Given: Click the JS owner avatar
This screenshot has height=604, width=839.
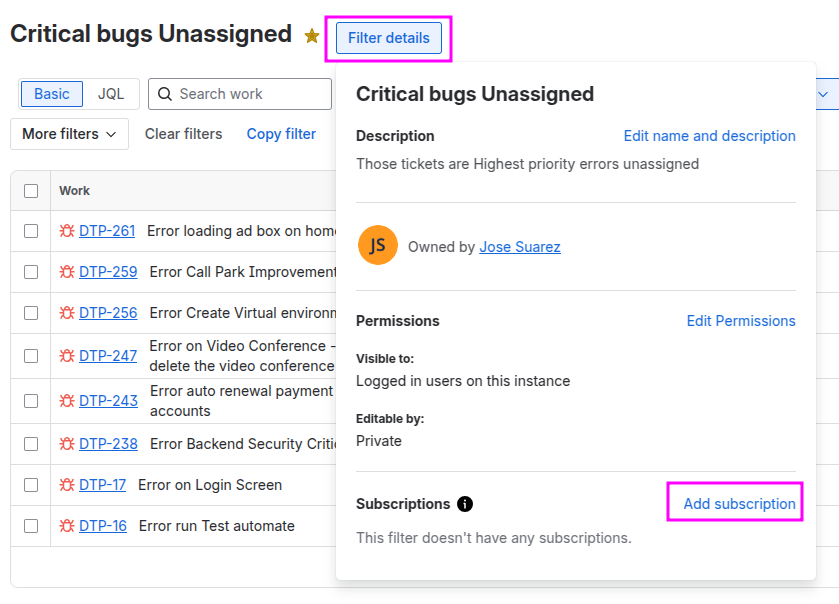Looking at the screenshot, I should click(x=378, y=245).
